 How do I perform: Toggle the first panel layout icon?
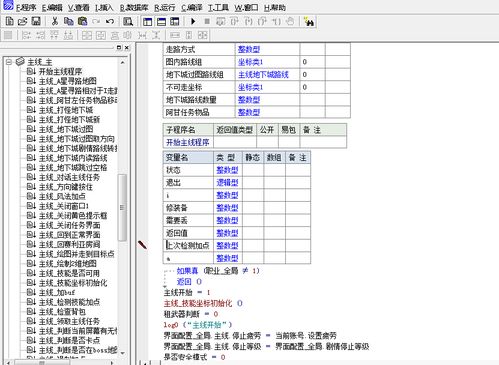pyautogui.click(x=148, y=22)
